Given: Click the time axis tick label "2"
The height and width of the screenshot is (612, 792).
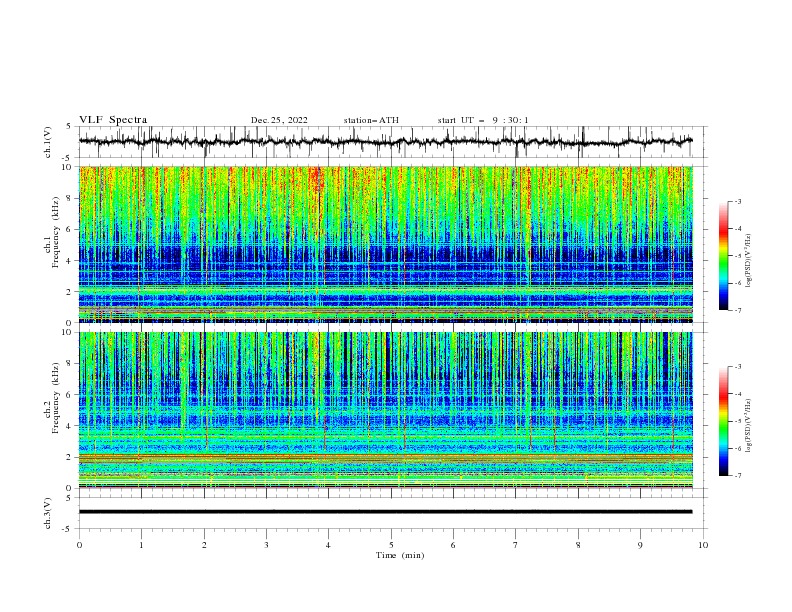Looking at the screenshot, I should pos(204,545).
